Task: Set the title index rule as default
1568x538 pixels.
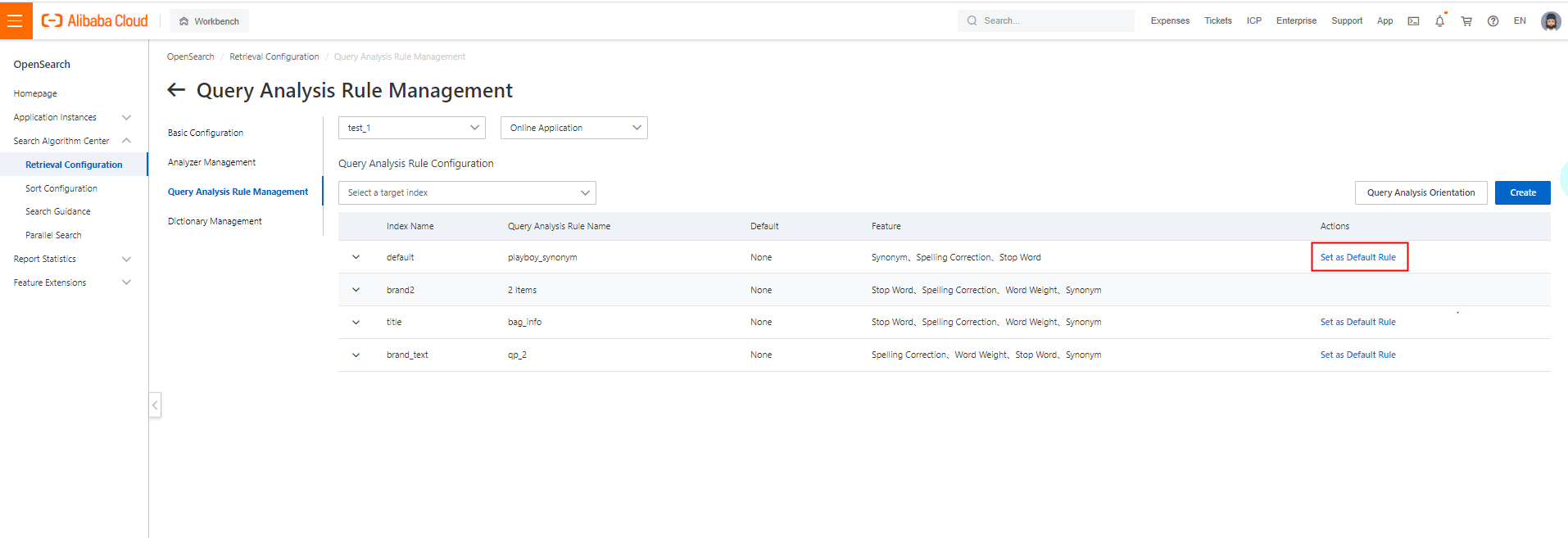Action: 1357,322
